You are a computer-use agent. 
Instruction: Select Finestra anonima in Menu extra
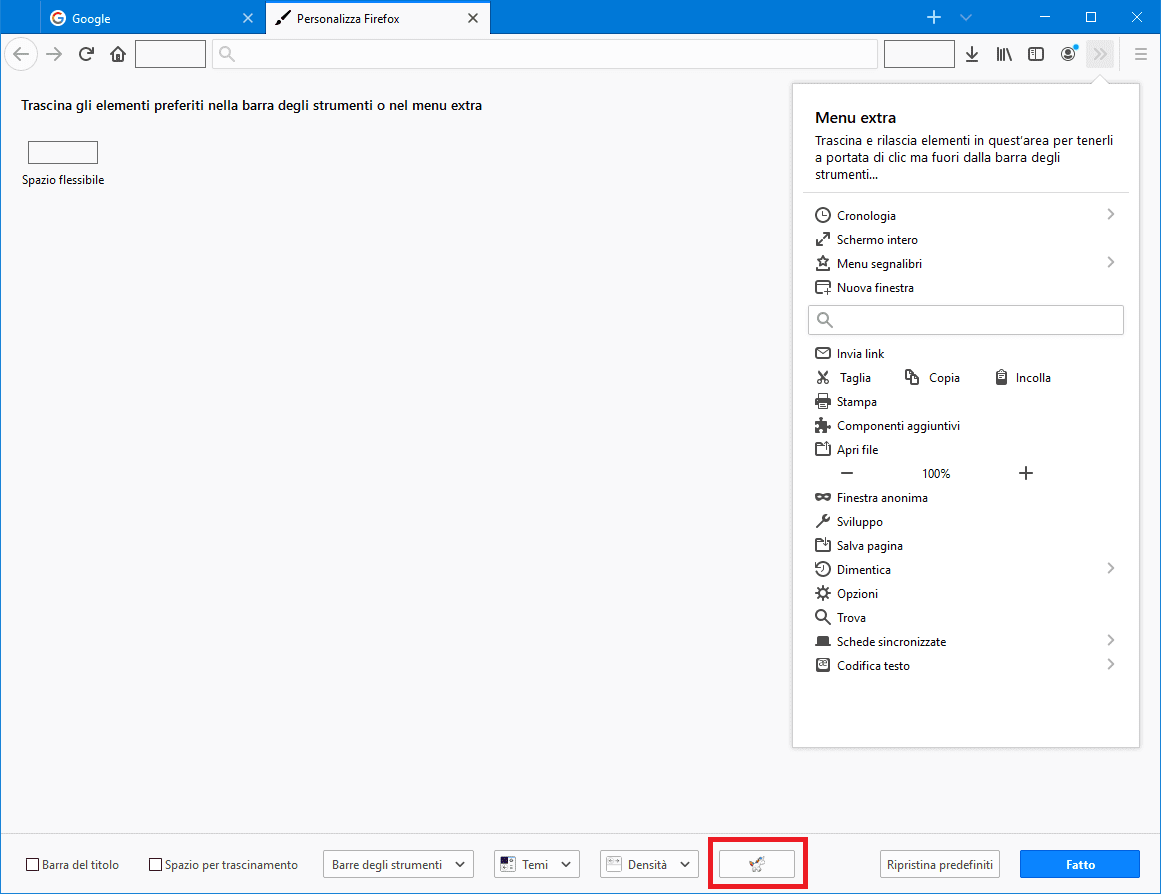pos(882,498)
